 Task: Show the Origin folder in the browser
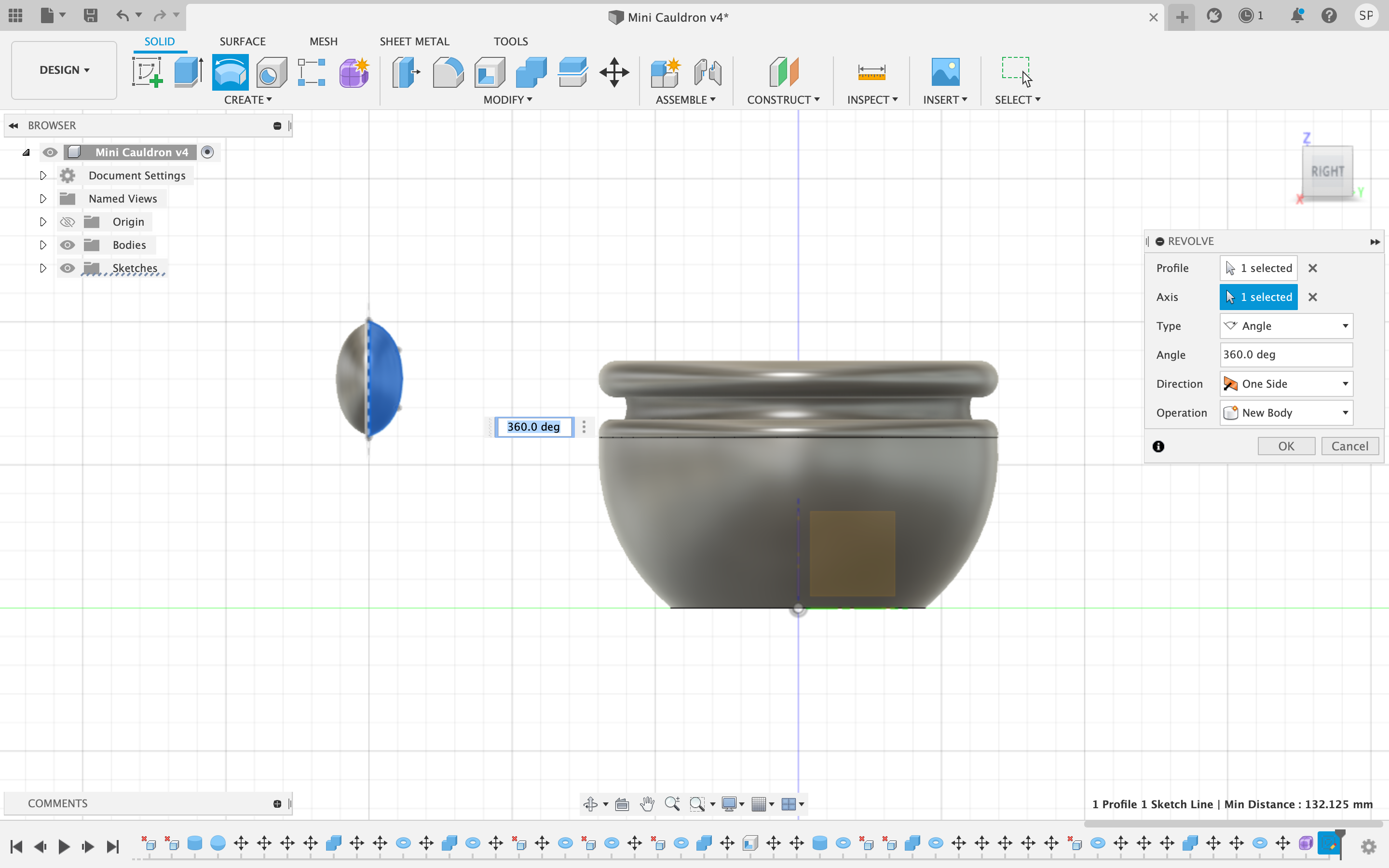[x=67, y=222]
